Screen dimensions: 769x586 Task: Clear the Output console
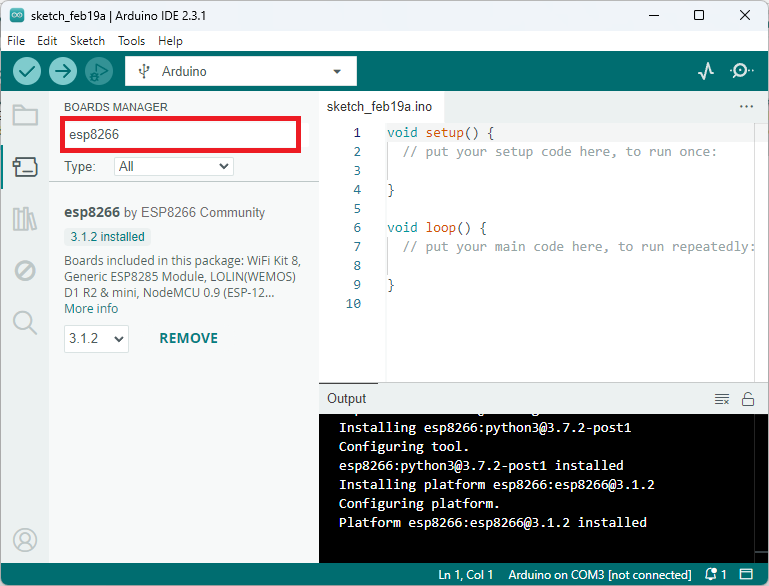(x=721, y=399)
